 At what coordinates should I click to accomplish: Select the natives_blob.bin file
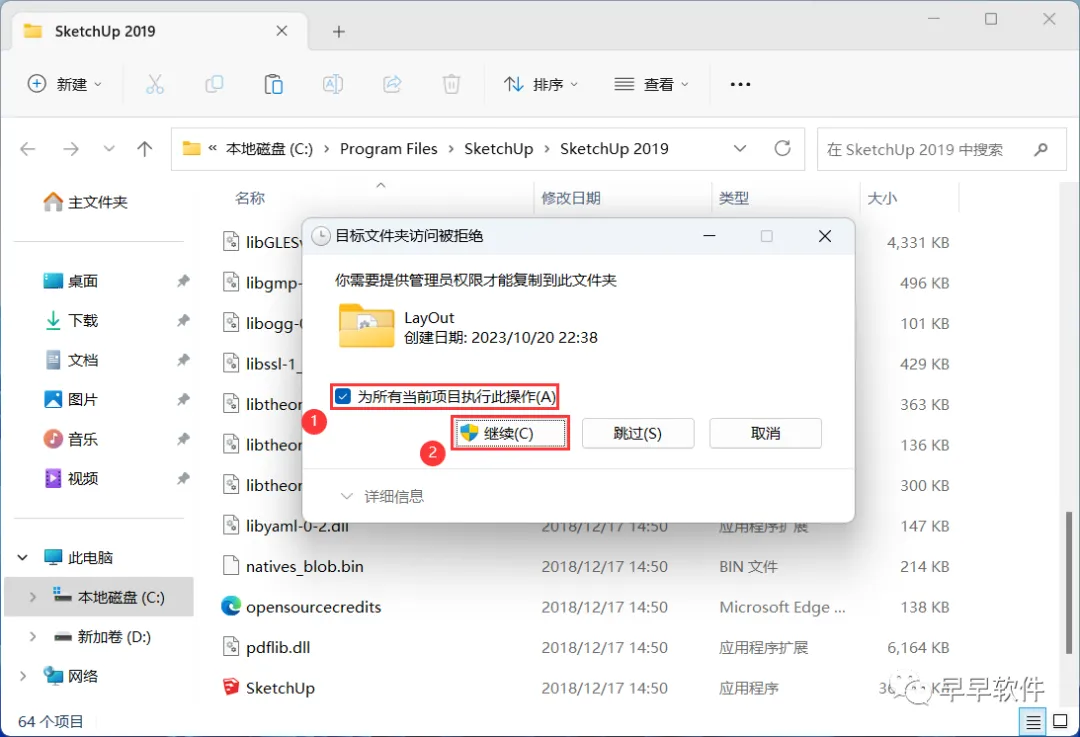[x=304, y=566]
